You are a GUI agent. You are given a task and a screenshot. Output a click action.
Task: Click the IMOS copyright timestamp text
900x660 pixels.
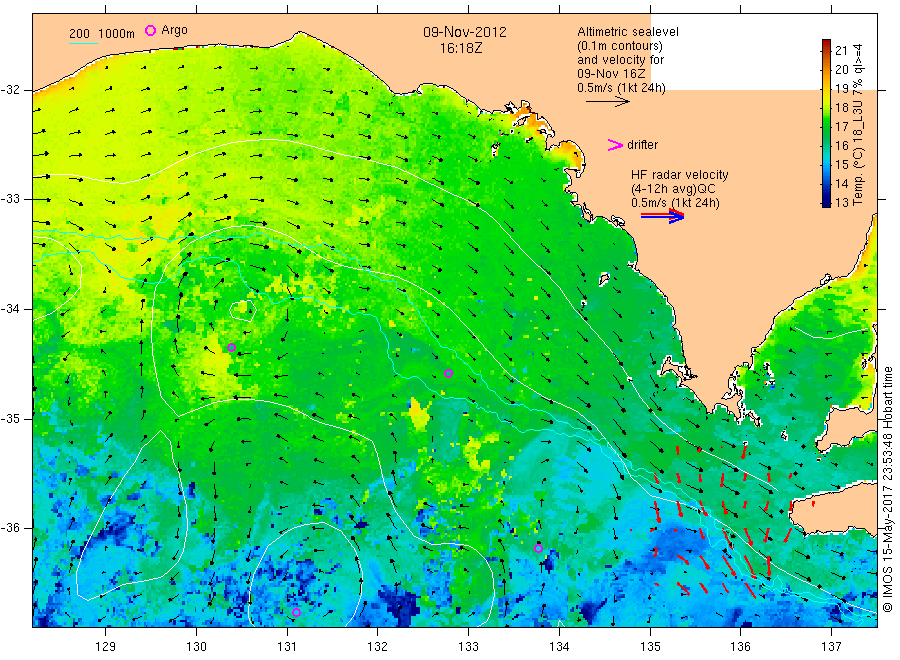888,489
